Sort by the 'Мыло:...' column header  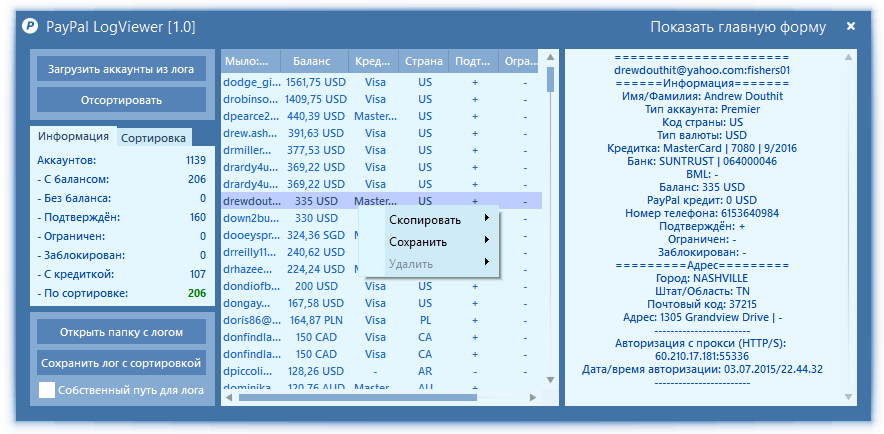coord(250,61)
